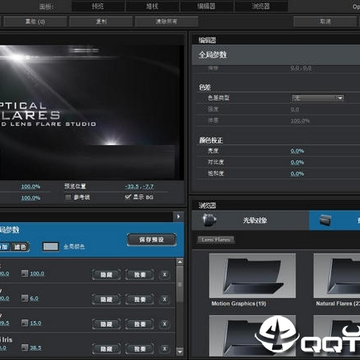Screen dimensions: 360x360
Task: Hide the stack element with value 100.0
Action: tap(106, 275)
